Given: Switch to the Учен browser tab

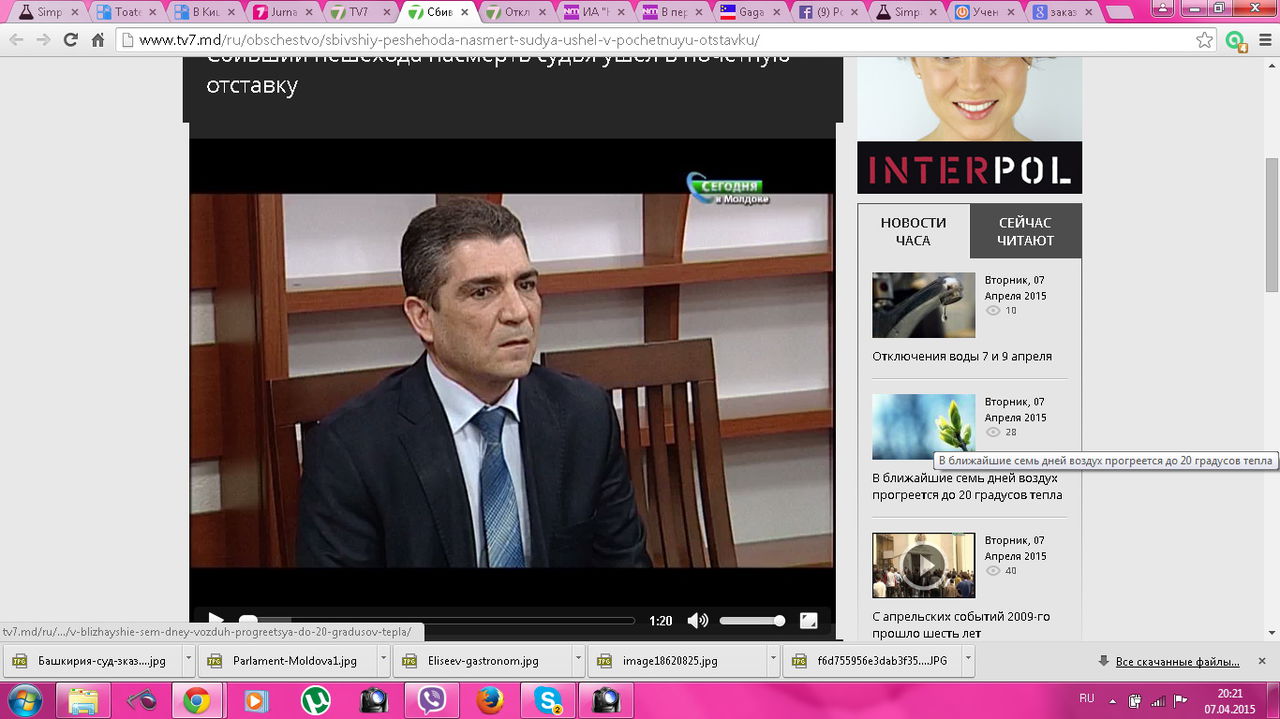Looking at the screenshot, I should [x=981, y=12].
